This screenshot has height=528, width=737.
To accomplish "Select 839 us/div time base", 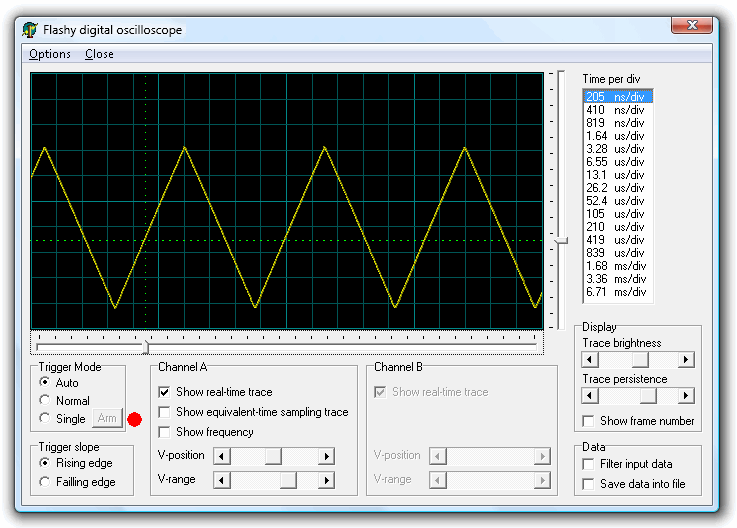I will (618, 253).
